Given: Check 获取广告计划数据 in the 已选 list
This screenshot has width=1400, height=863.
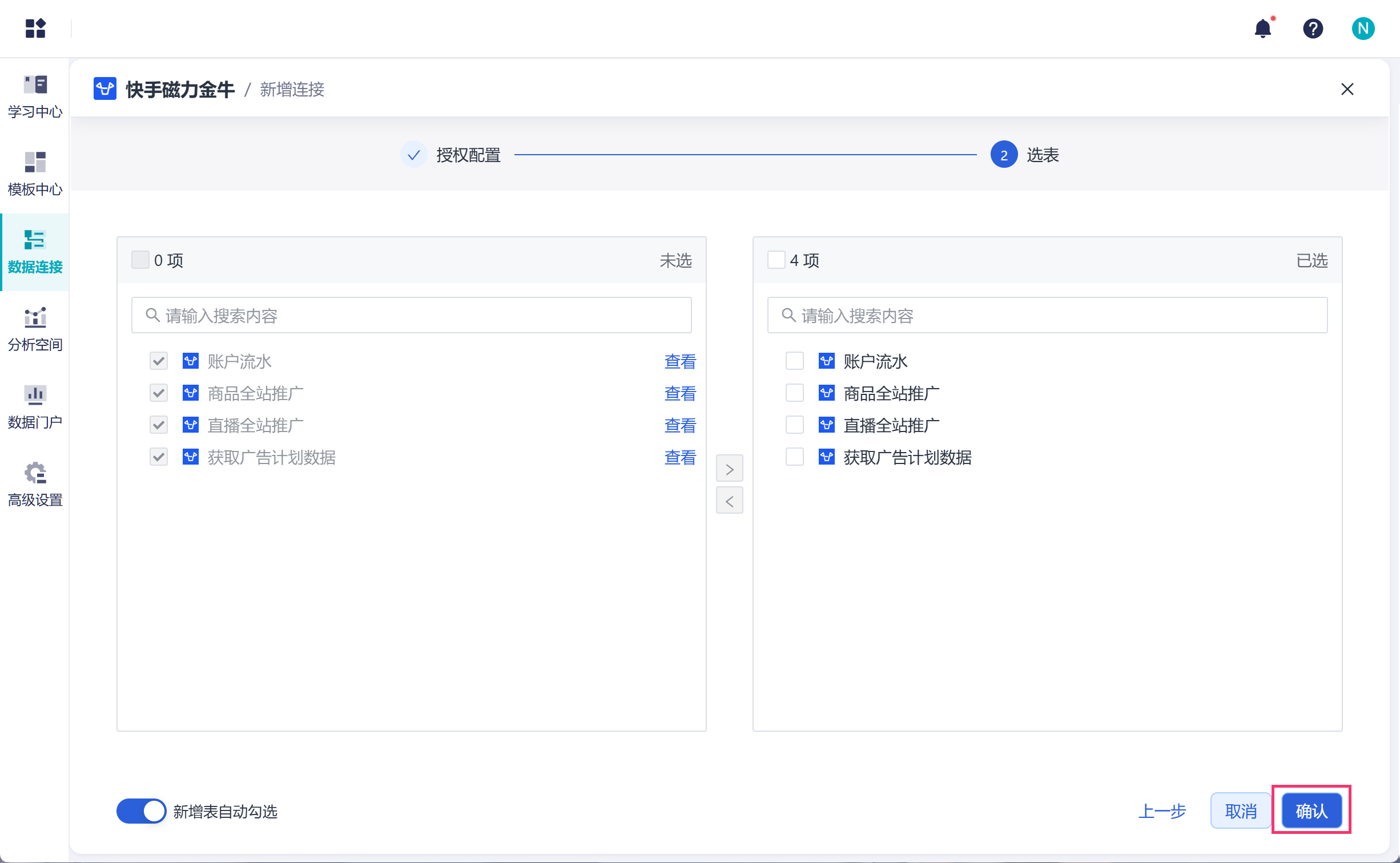Looking at the screenshot, I should click(795, 457).
